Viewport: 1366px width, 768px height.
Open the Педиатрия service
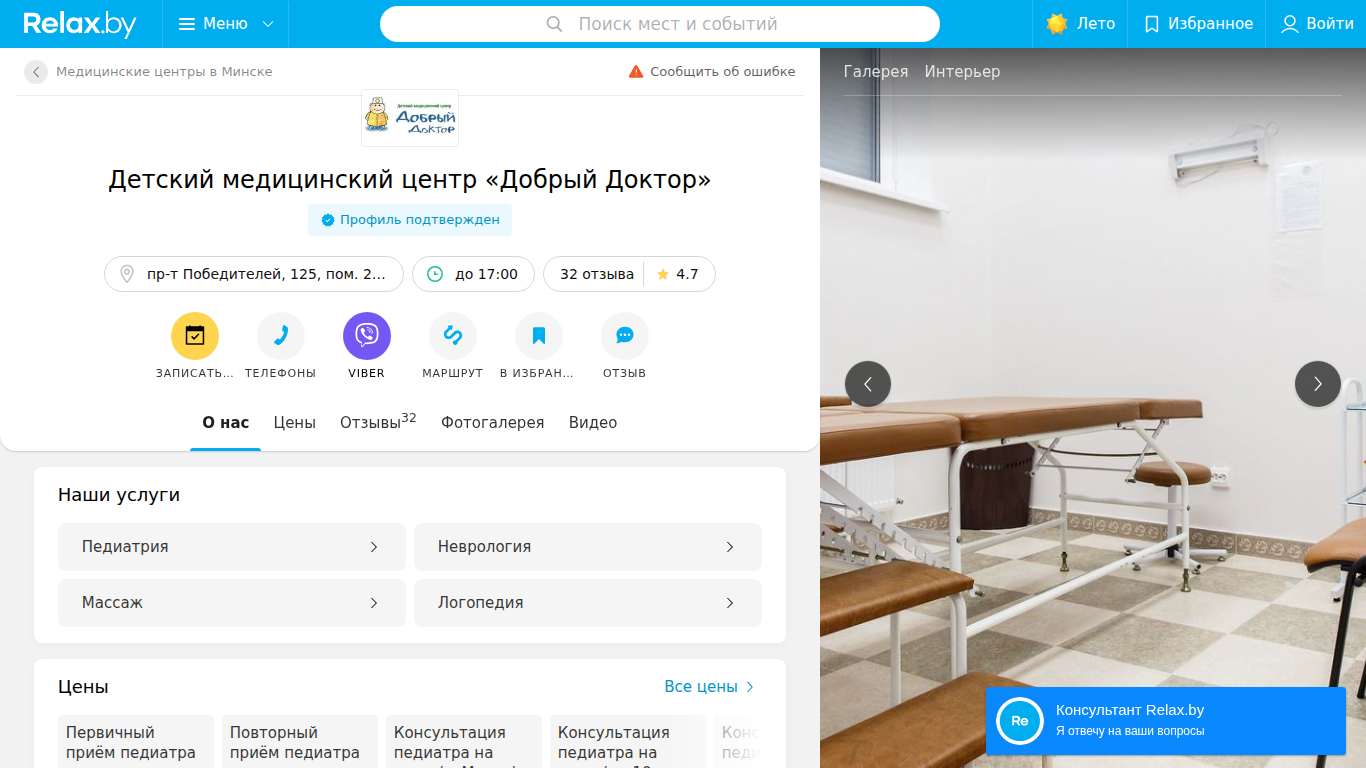point(232,547)
